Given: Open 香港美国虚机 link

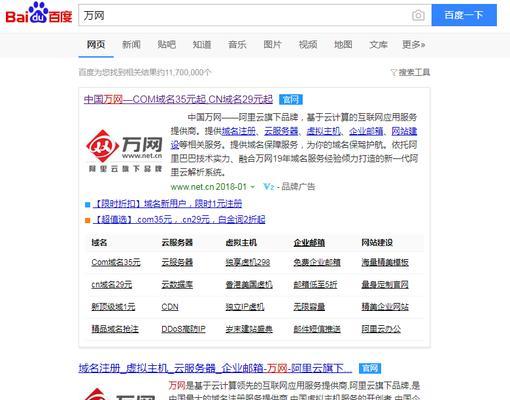Looking at the screenshot, I should point(249,285).
